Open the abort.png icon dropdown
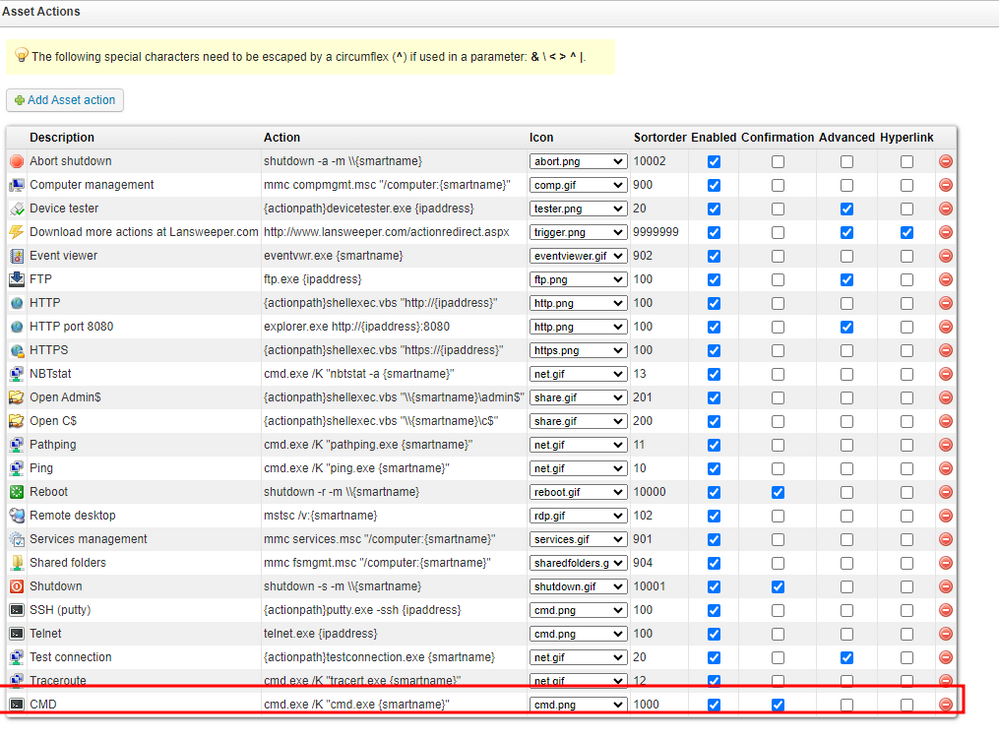 click(578, 161)
